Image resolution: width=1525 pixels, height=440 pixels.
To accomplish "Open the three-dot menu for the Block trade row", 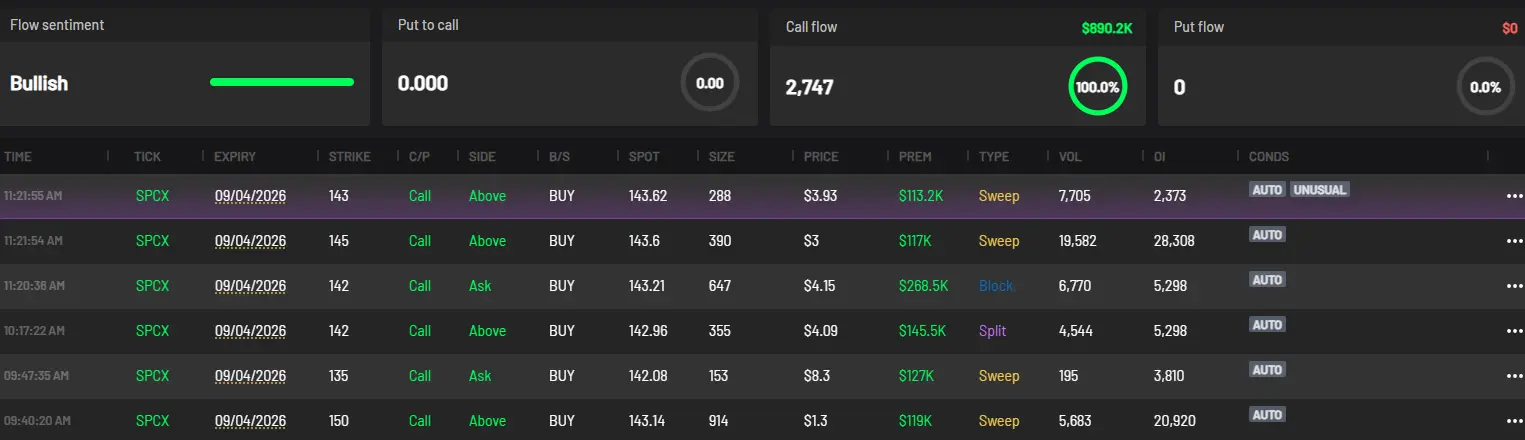I will (x=1513, y=286).
